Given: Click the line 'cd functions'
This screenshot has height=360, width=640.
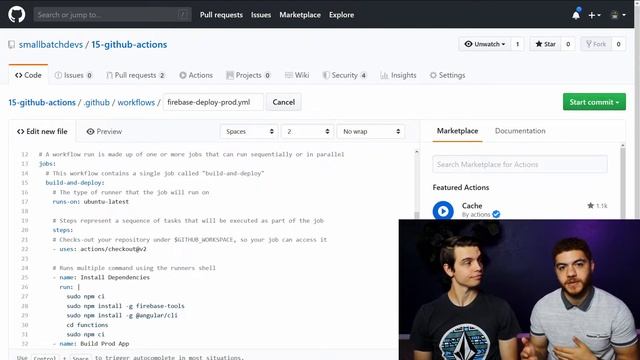Looking at the screenshot, I should 87,325.
